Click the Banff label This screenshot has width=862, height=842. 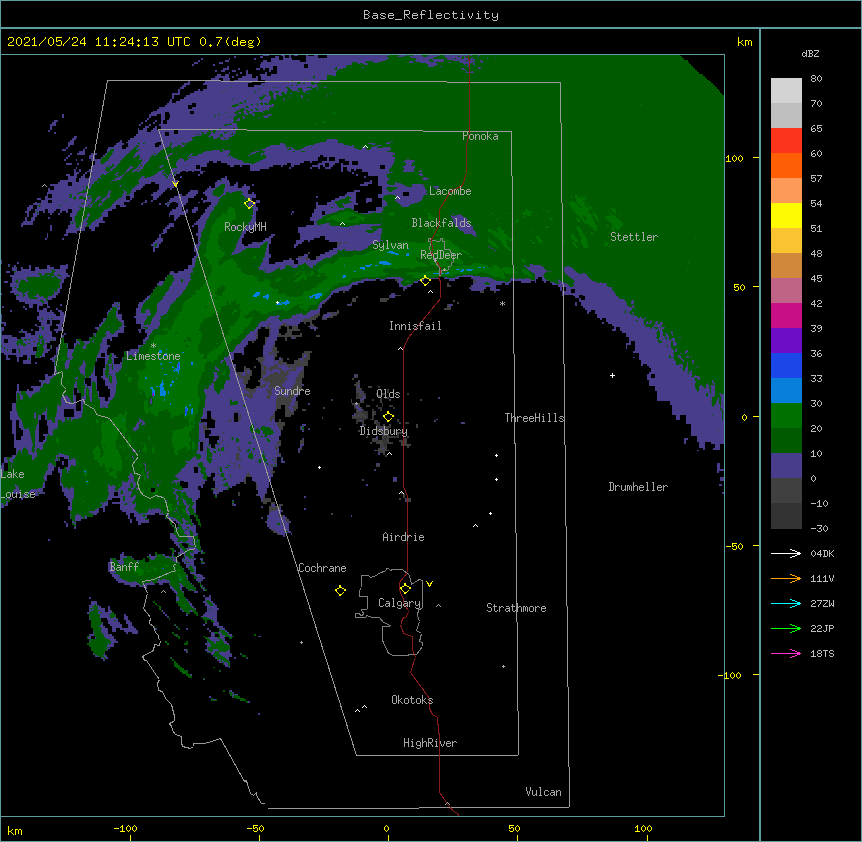point(124,567)
